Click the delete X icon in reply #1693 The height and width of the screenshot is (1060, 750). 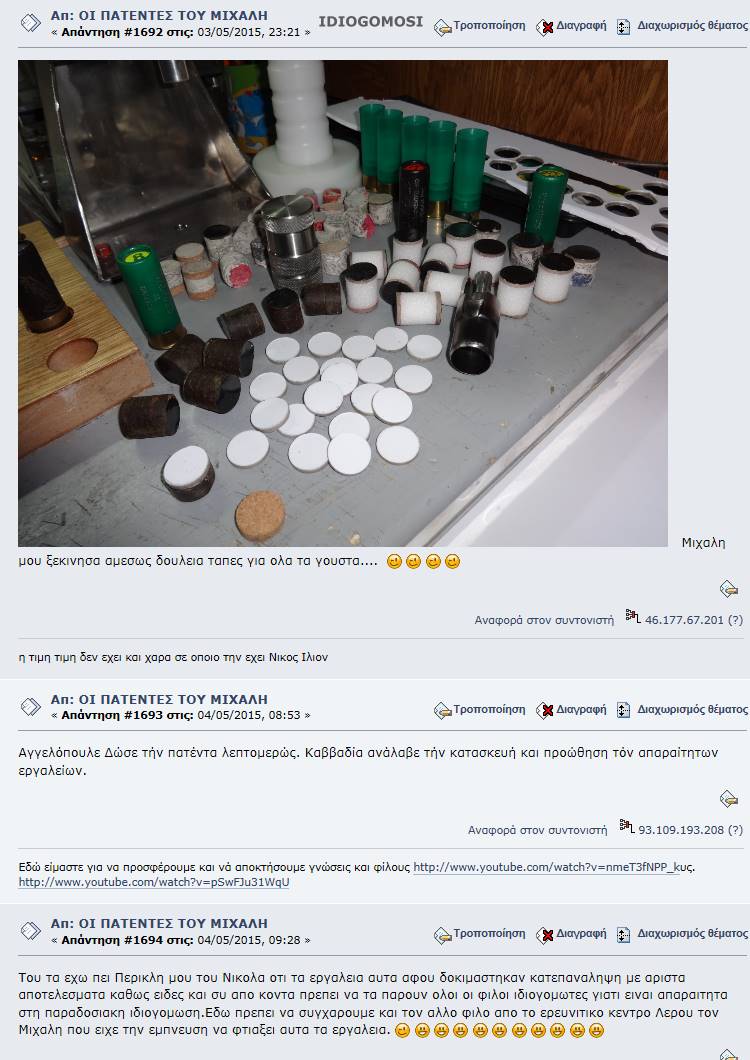(x=544, y=710)
